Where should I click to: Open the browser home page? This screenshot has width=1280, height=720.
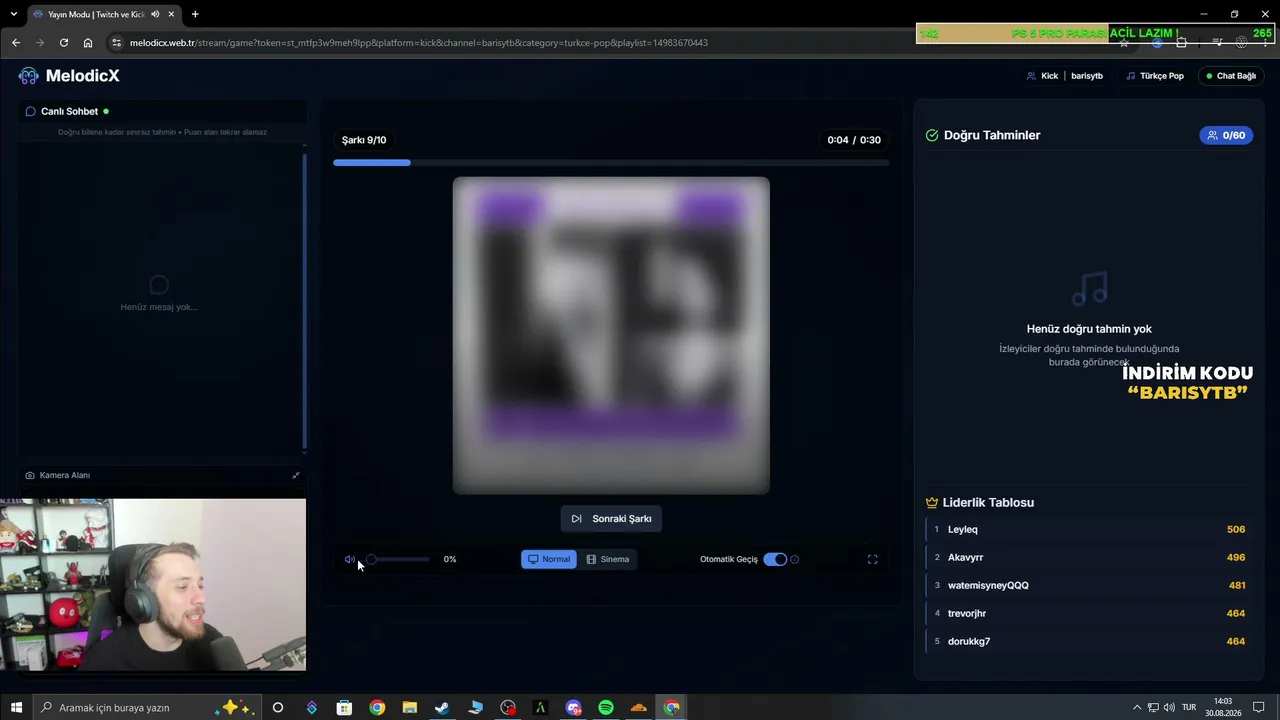(88, 43)
